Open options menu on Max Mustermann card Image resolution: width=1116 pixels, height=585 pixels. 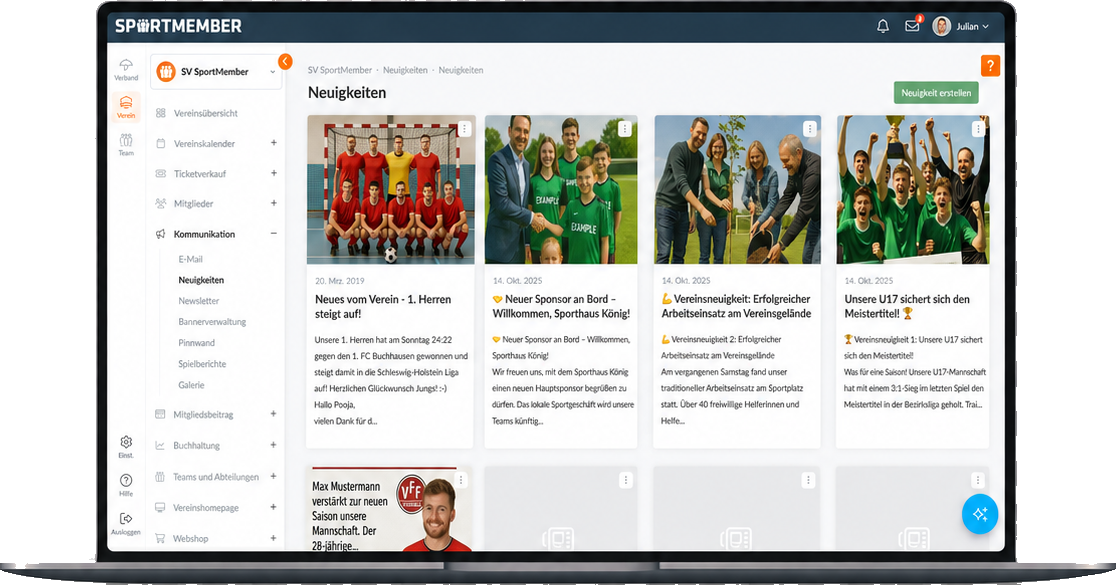pyautogui.click(x=460, y=480)
